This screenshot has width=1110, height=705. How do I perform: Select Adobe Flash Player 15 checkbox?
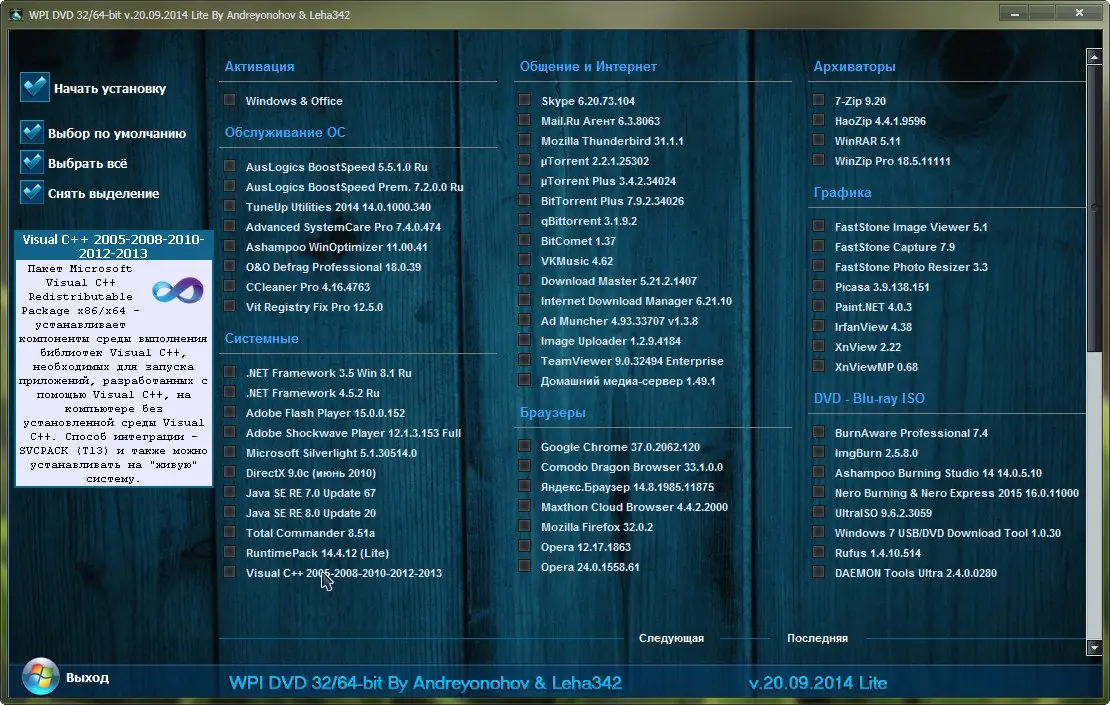pos(229,413)
